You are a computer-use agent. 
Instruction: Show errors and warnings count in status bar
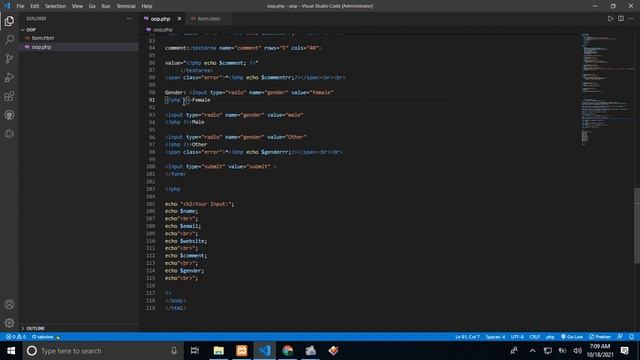click(16, 337)
